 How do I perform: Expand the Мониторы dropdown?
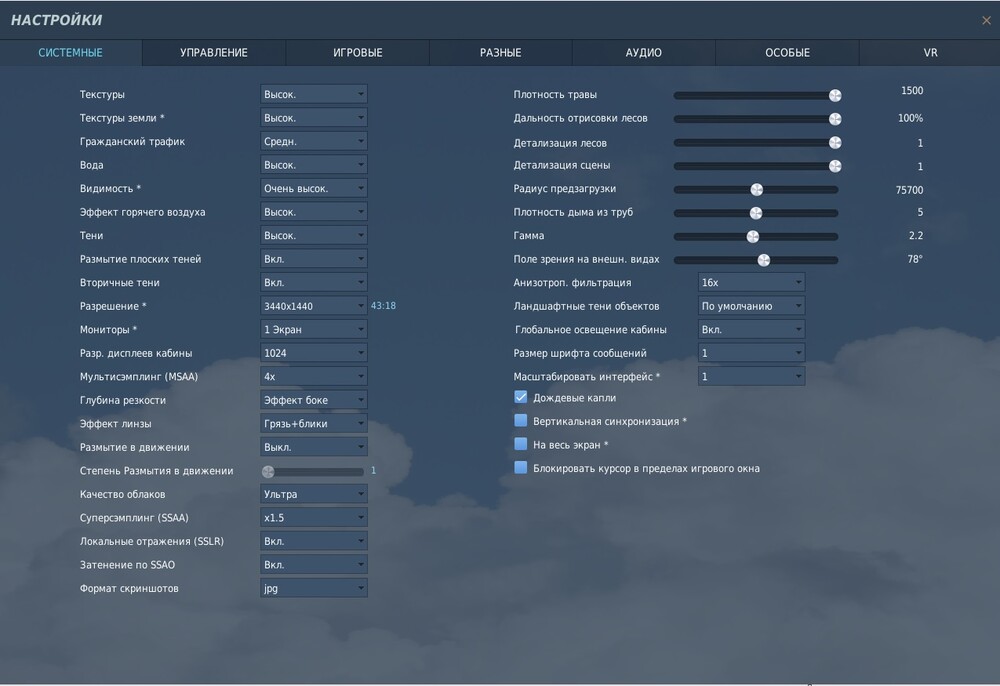[314, 330]
